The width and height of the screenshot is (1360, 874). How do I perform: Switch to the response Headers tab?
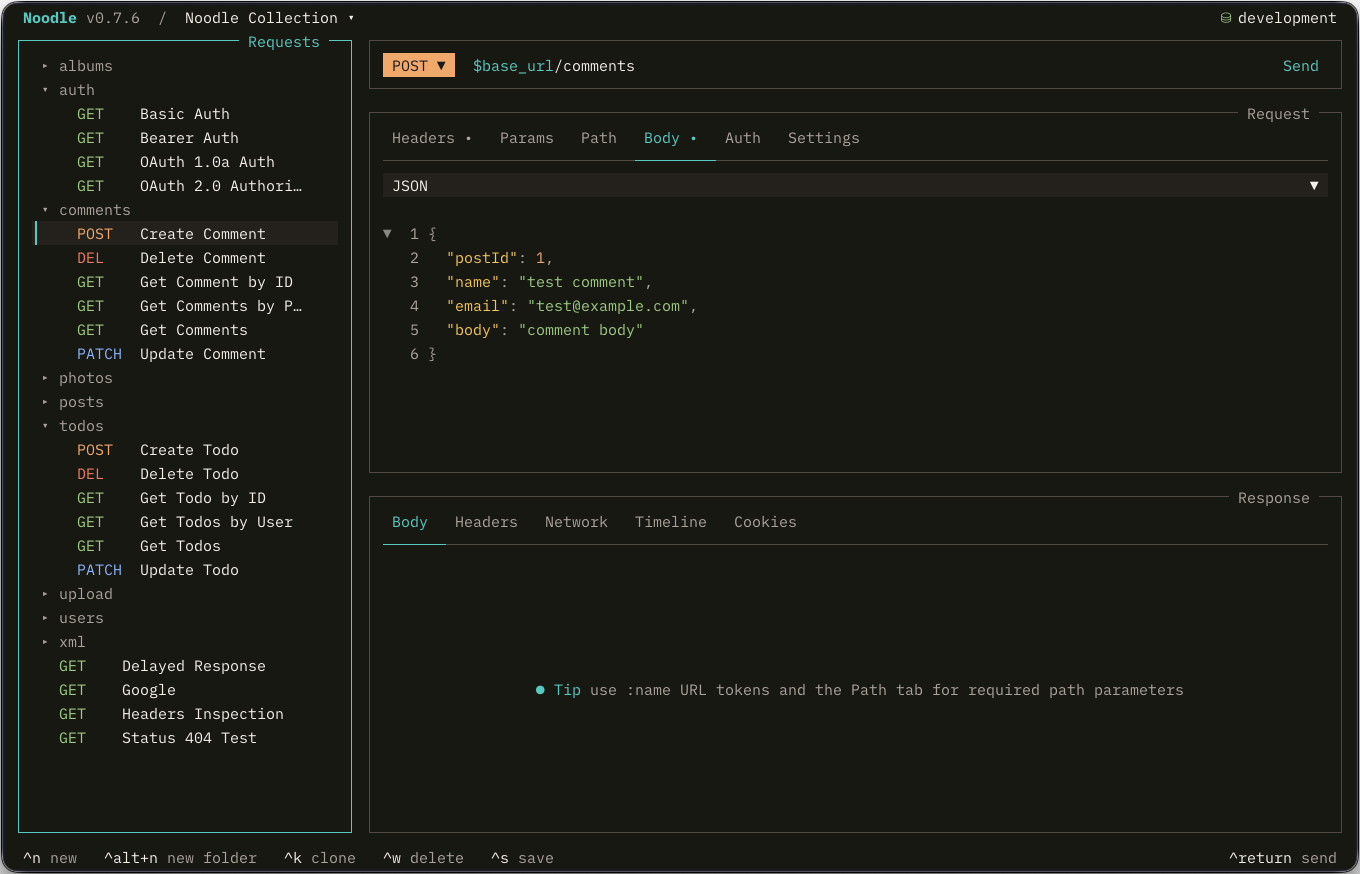486,522
